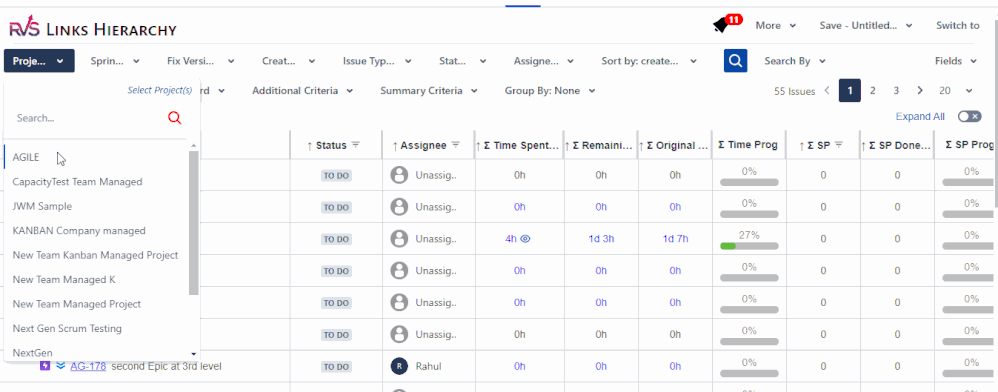This screenshot has height=392, width=998.
Task: Open the Sprint filter dropdown
Action: pos(115,61)
